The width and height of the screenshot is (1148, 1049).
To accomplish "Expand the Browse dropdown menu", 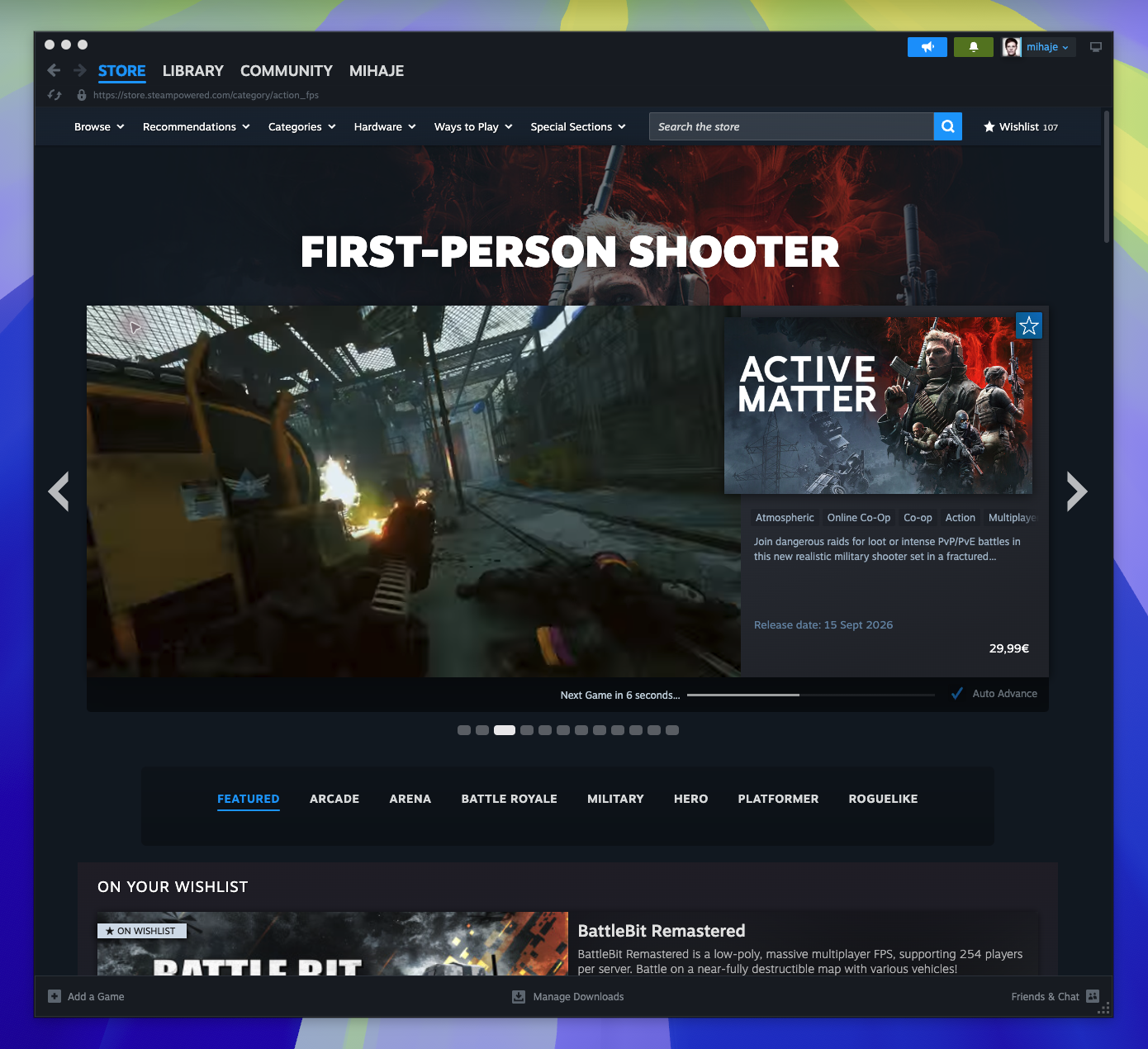I will (x=99, y=126).
